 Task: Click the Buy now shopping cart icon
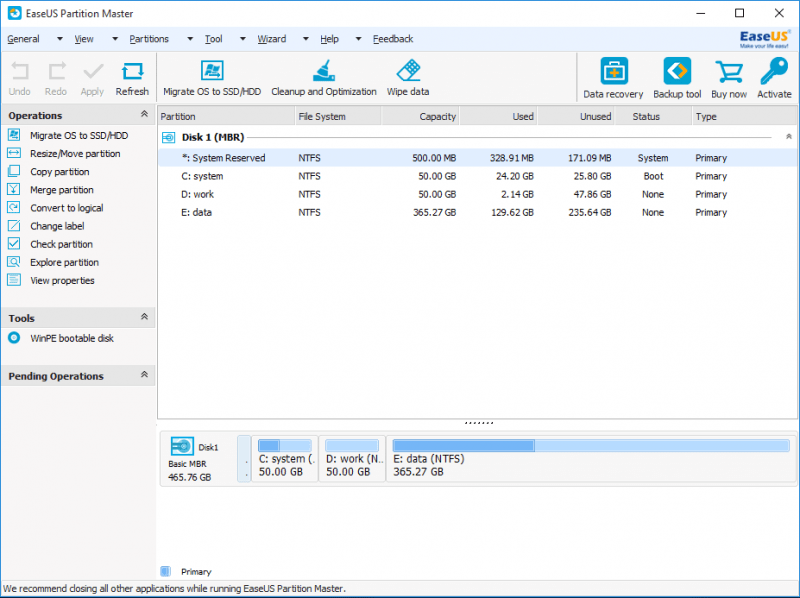(x=729, y=74)
